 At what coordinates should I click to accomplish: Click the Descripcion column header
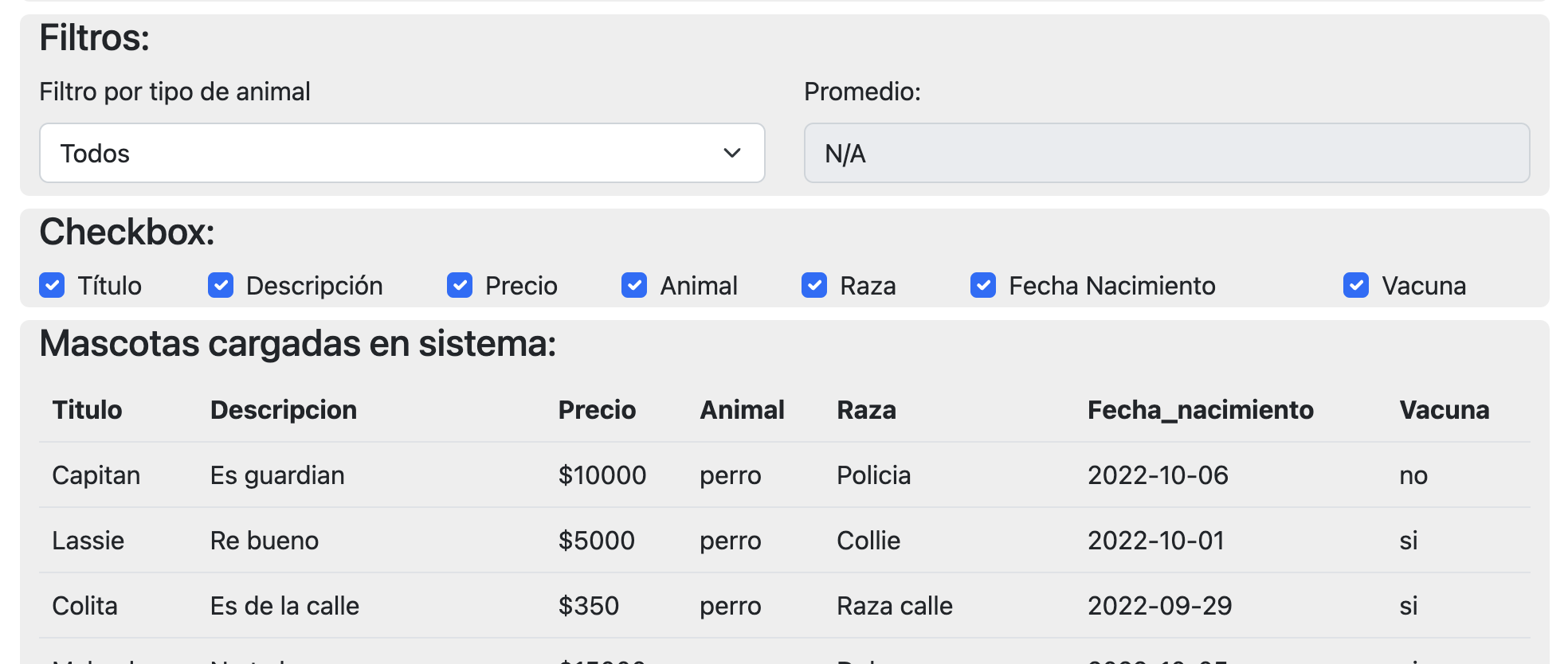pos(284,410)
